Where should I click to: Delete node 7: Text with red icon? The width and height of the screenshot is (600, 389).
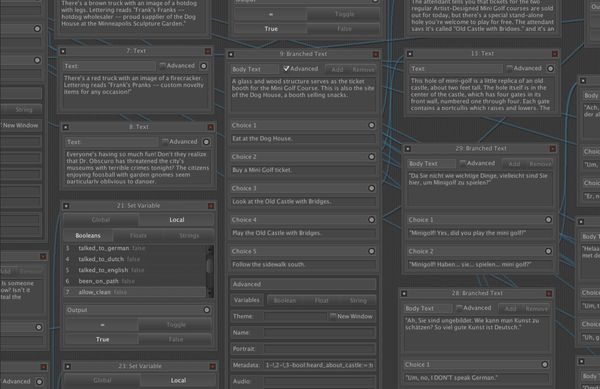208,51
